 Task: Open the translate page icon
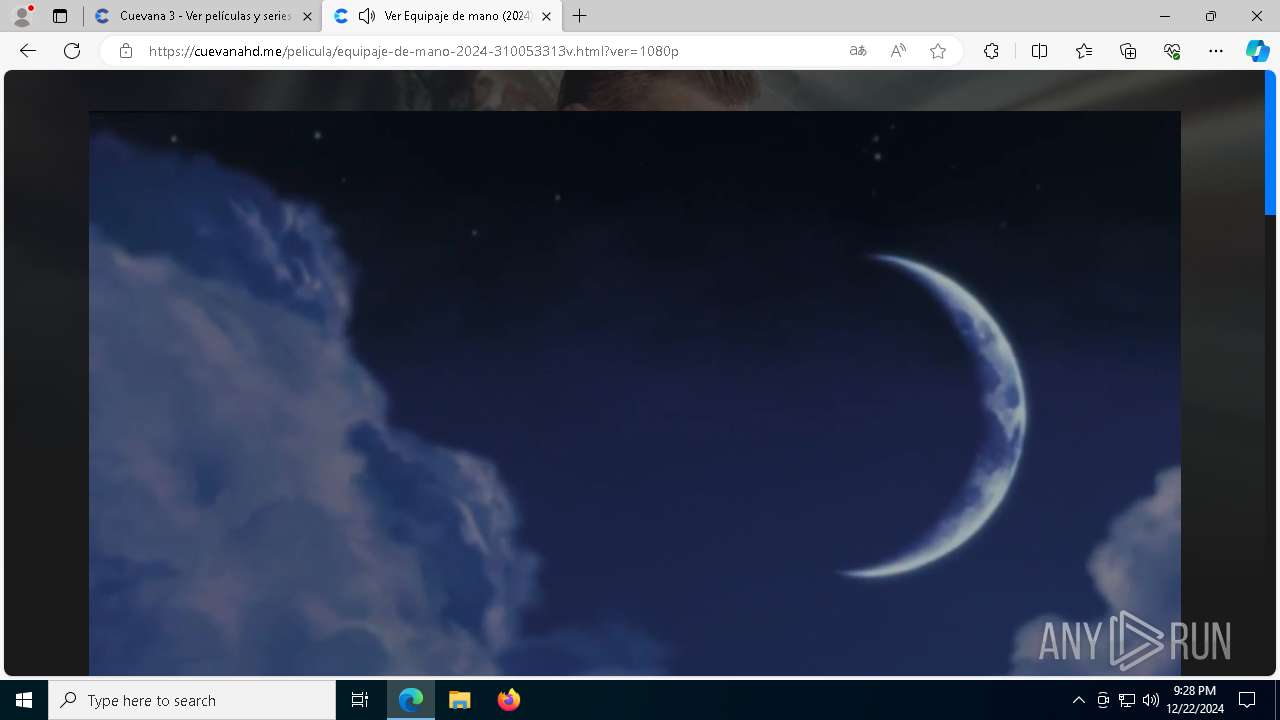(858, 51)
